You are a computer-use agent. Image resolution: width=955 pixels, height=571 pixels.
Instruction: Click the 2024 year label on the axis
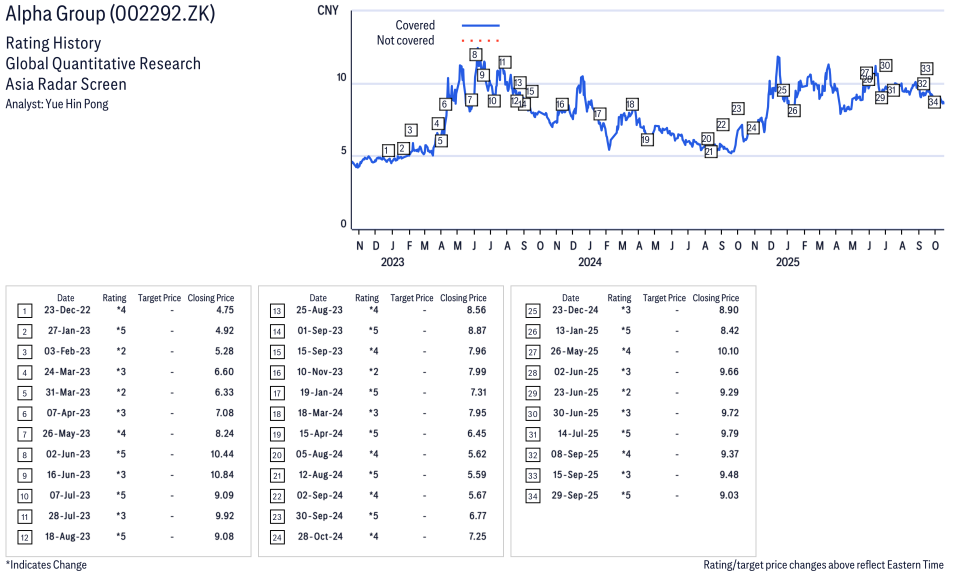click(x=589, y=262)
